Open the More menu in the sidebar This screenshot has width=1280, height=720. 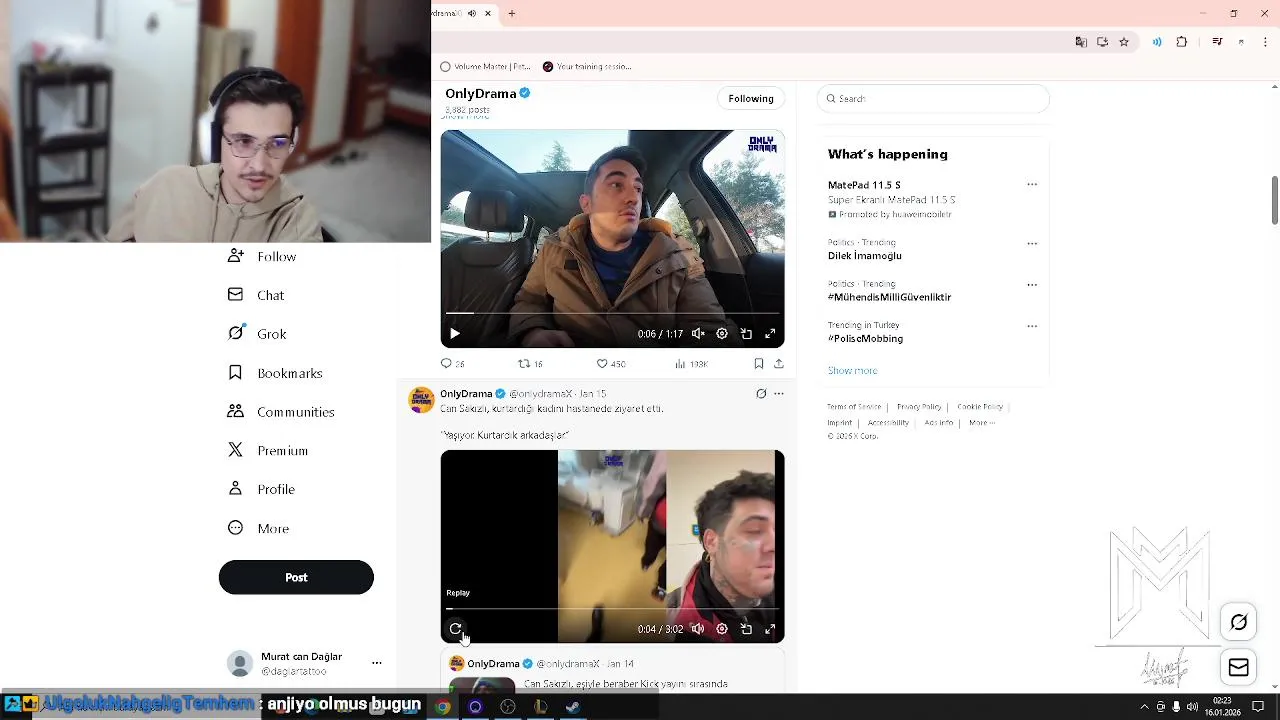pyautogui.click(x=258, y=528)
